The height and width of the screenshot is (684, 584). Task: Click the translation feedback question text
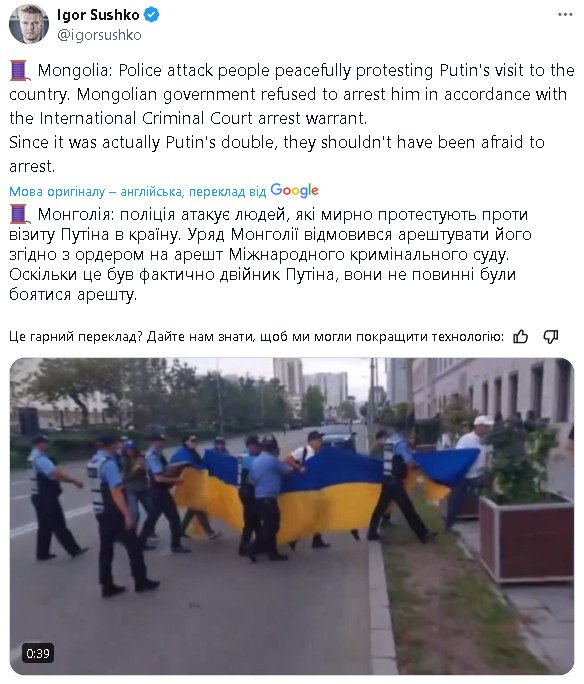tap(256, 337)
